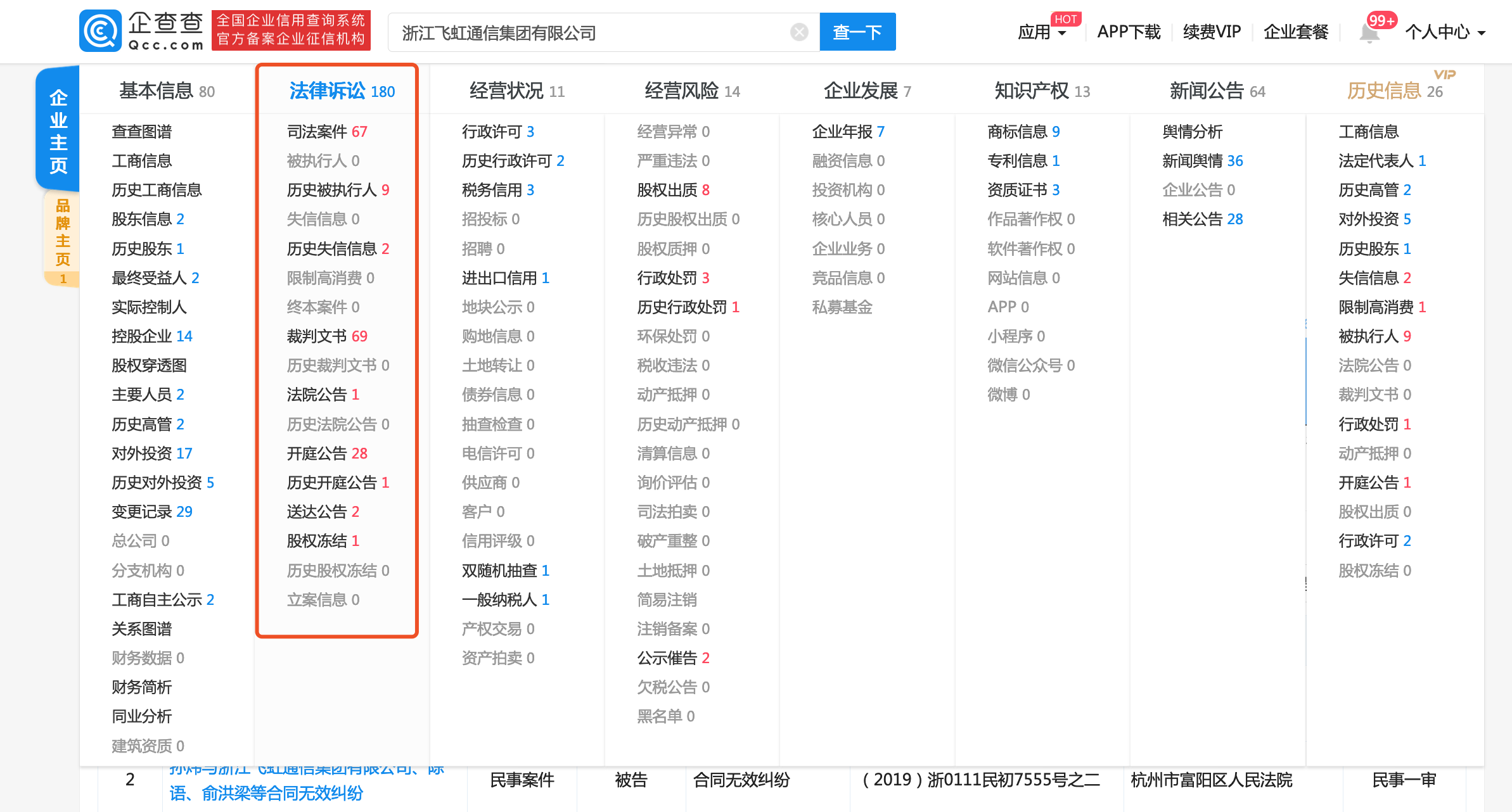The height and width of the screenshot is (812, 1512).
Task: Open 送达公告 2
Action: click(x=323, y=512)
